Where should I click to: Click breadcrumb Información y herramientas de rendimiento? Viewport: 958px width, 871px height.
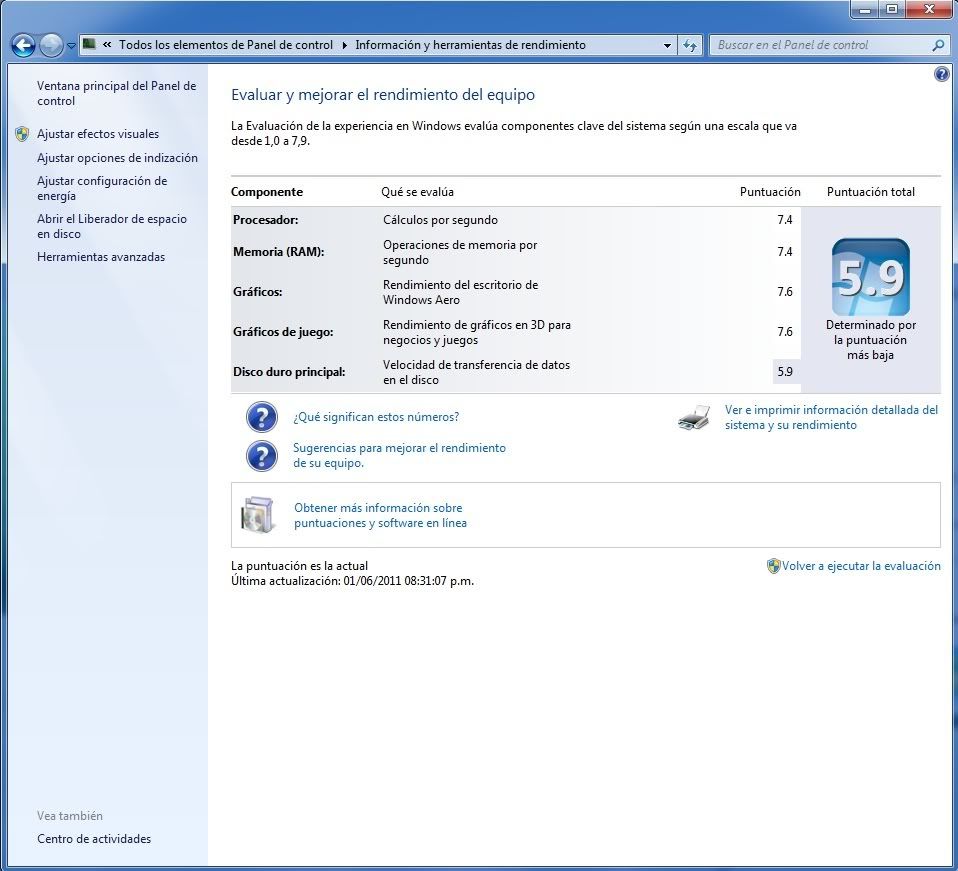coord(470,45)
